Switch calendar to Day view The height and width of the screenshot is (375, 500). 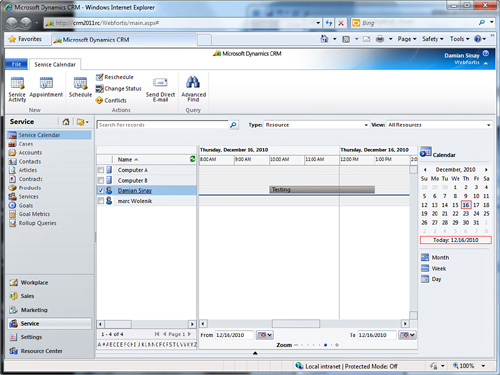pyautogui.click(x=431, y=279)
